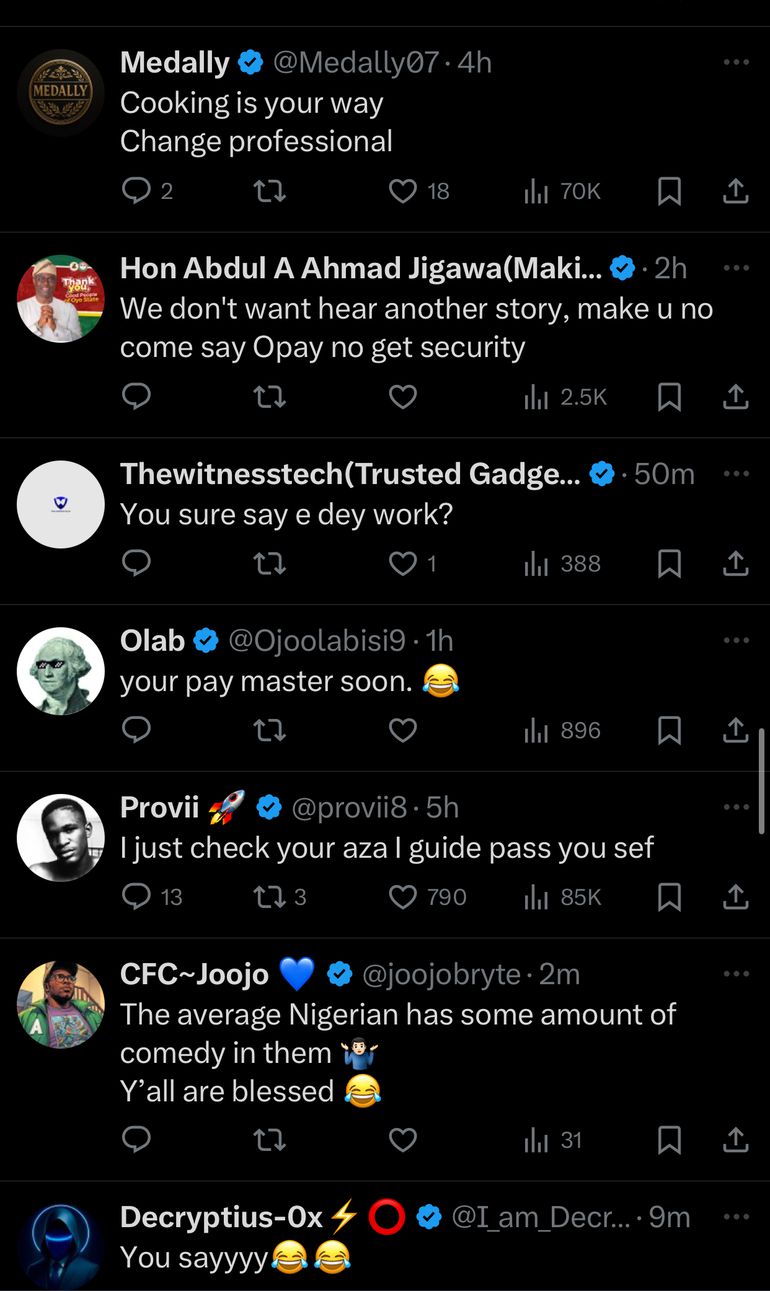Bookmark Olab's pay master reply
The width and height of the screenshot is (770, 1291).
[669, 731]
